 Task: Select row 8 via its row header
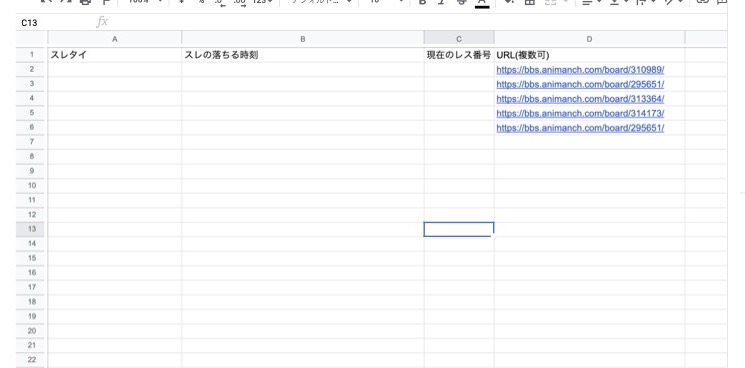click(x=32, y=157)
